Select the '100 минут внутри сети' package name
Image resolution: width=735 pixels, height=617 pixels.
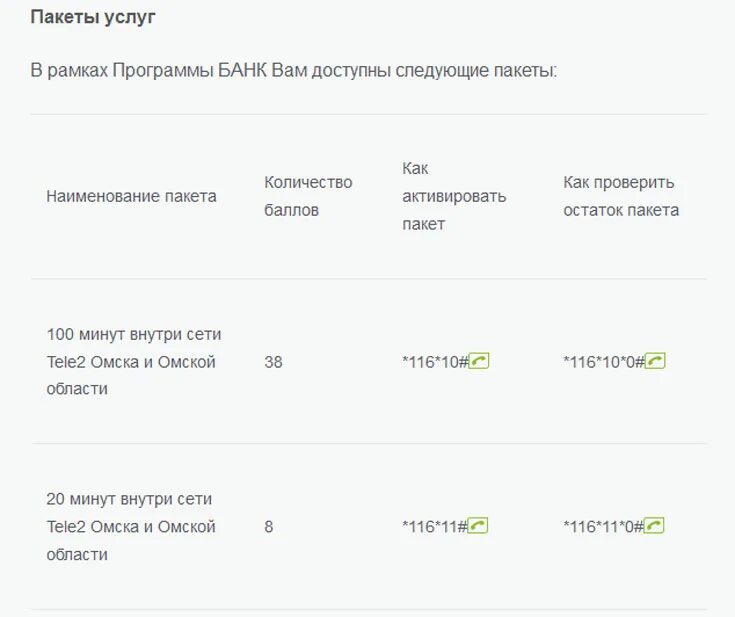click(134, 361)
